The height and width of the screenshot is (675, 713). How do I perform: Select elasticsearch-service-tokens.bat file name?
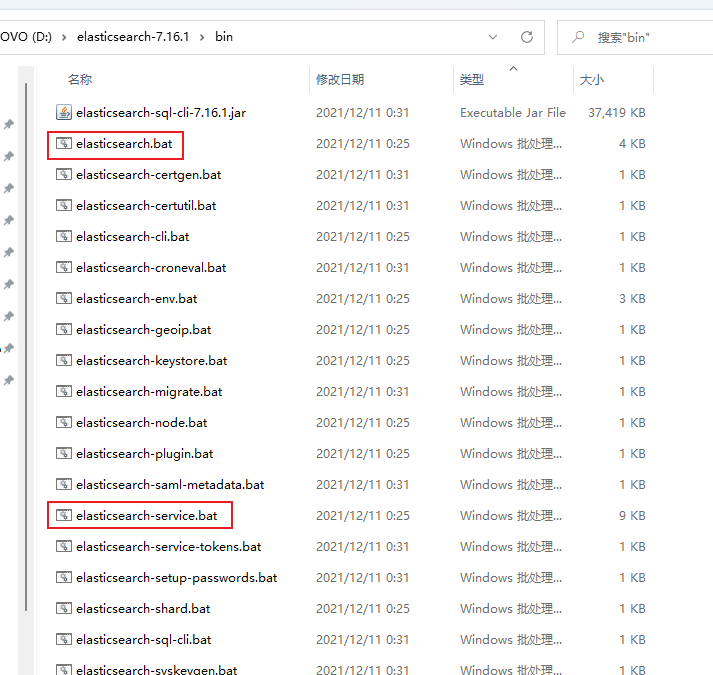pos(169,546)
